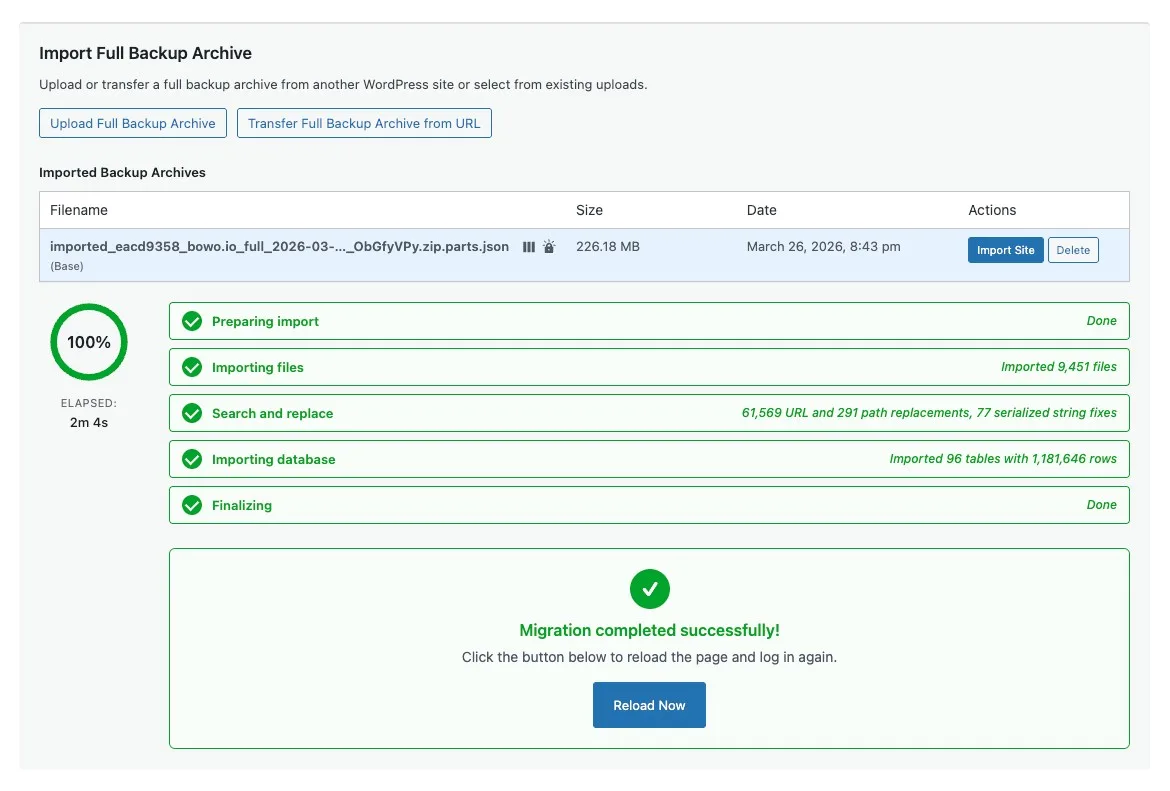Click the Importing database checkmark icon
The image size is (1170, 791).
(x=192, y=459)
